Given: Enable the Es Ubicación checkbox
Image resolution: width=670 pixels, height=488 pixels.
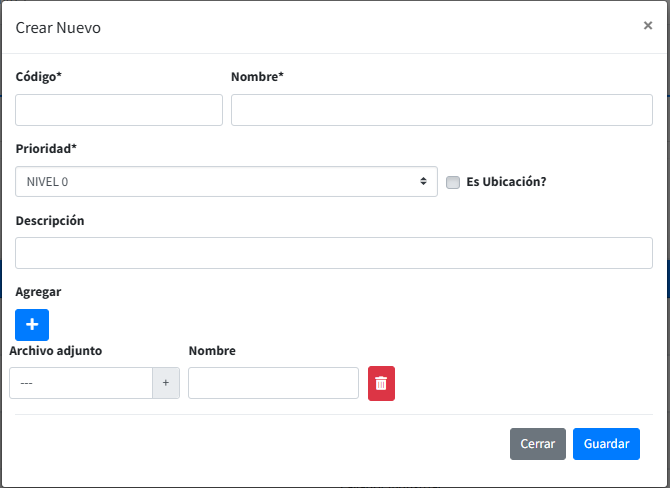Looking at the screenshot, I should click(x=453, y=182).
